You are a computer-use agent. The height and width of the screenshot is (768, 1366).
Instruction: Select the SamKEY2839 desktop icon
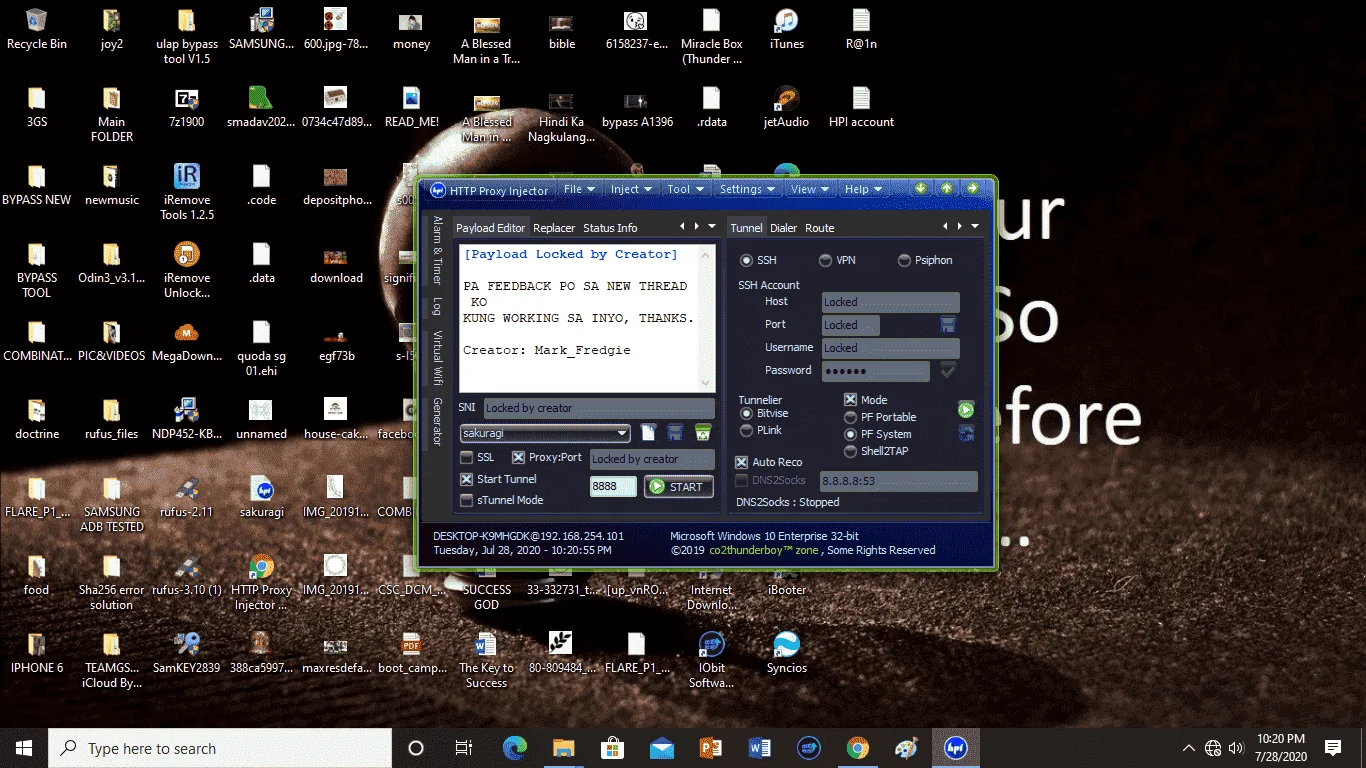point(187,653)
